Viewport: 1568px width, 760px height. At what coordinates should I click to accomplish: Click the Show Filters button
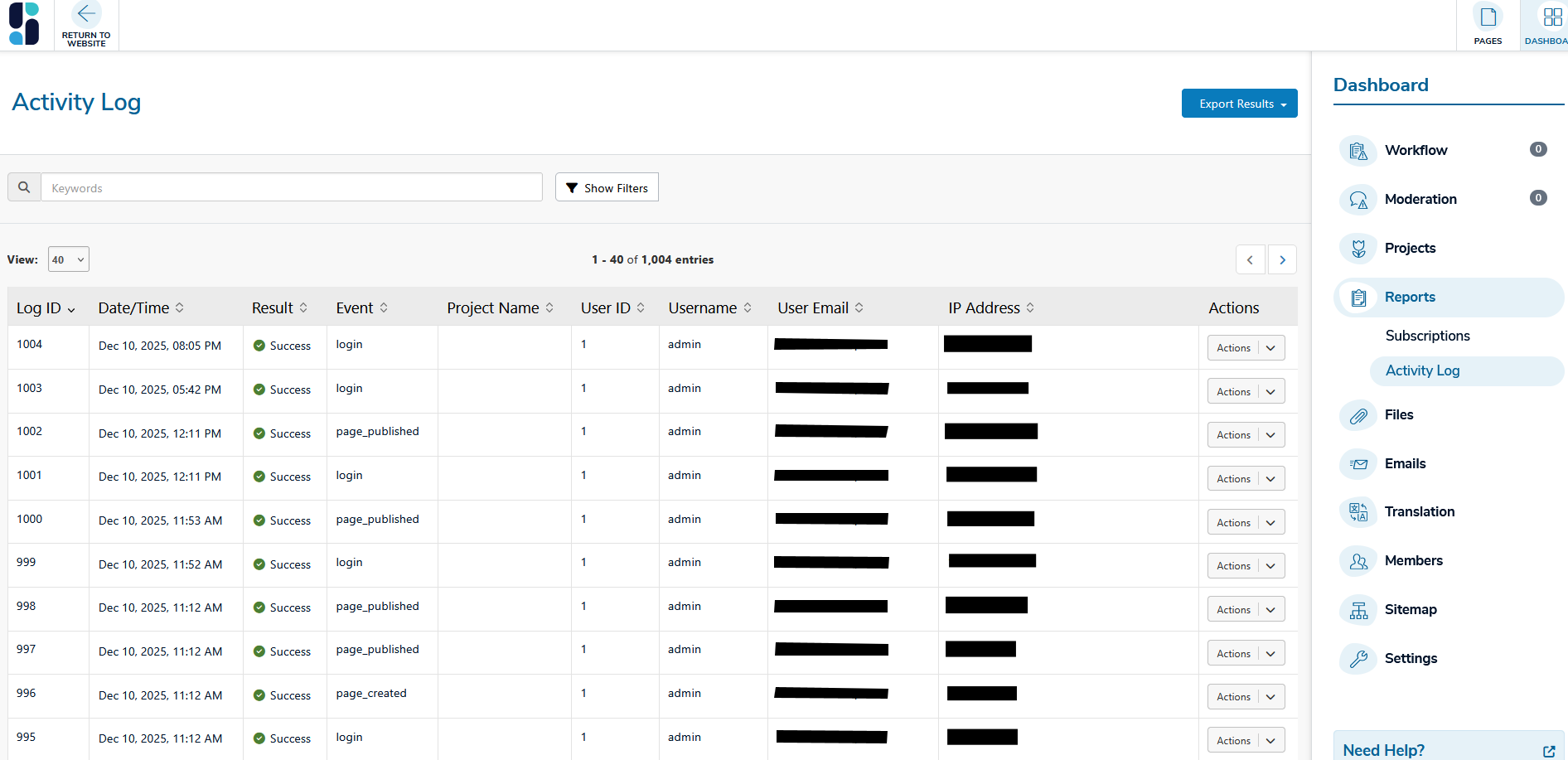(607, 188)
